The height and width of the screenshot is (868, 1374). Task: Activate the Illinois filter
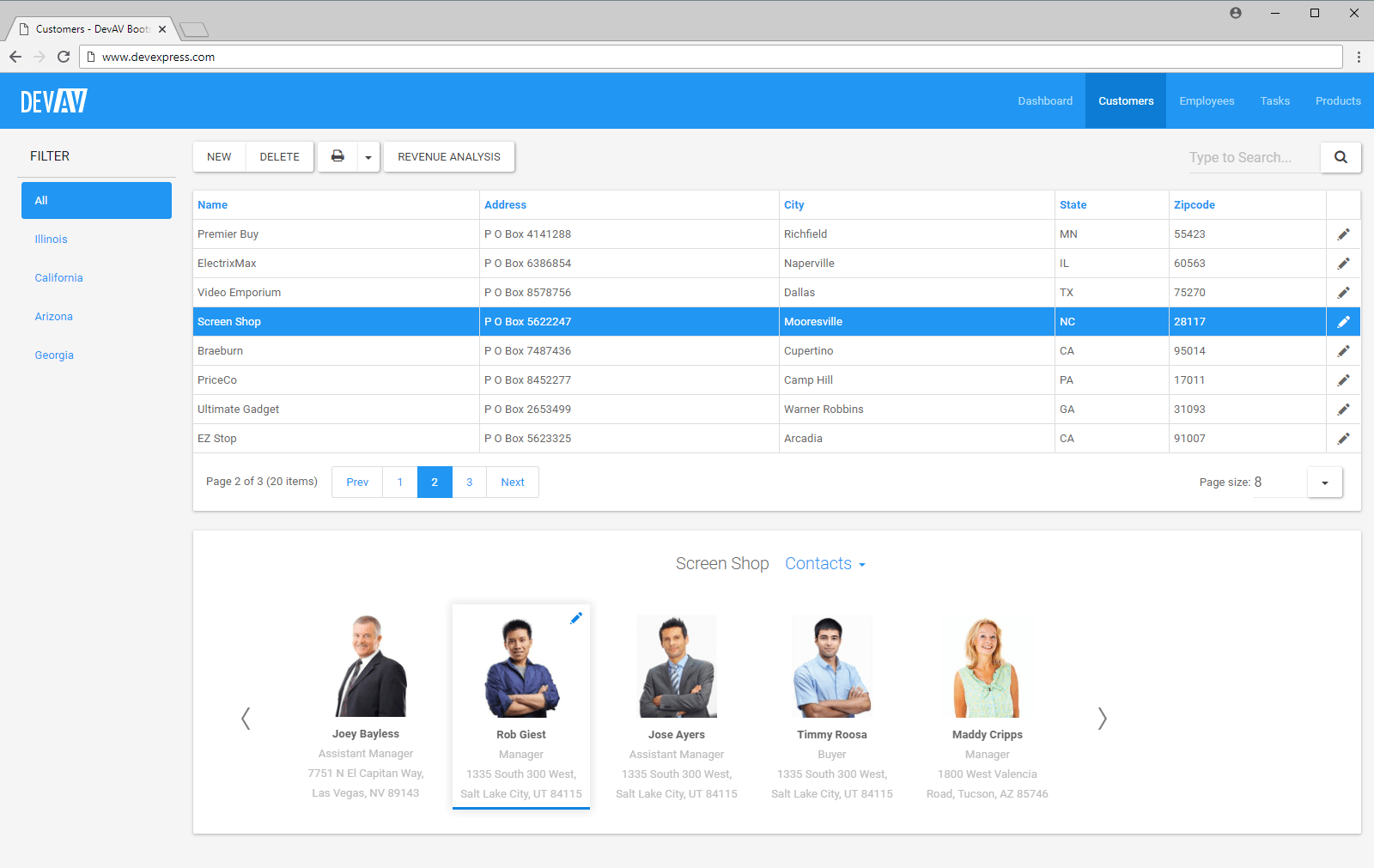click(51, 239)
